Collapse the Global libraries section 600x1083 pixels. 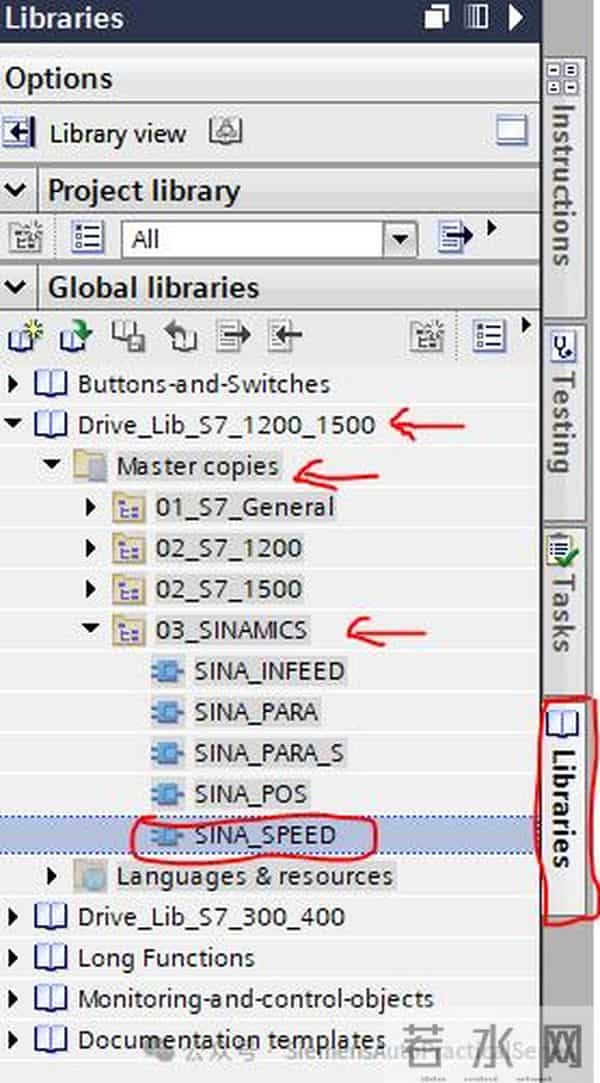click(x=15, y=288)
